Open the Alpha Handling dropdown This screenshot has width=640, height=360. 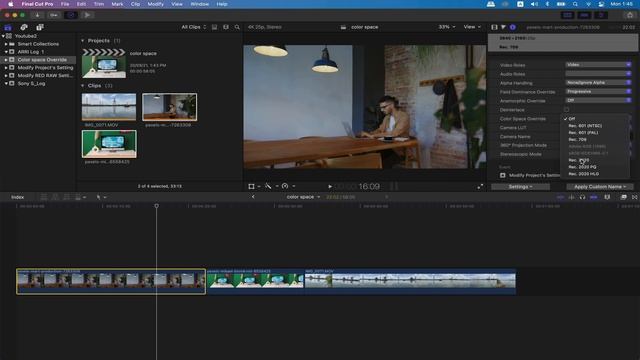[598, 83]
